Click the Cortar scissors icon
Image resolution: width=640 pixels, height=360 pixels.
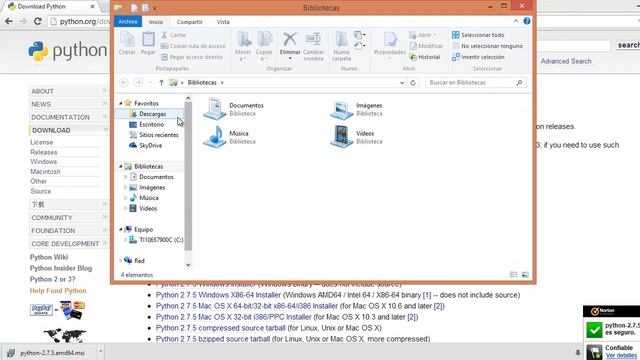[x=164, y=35]
